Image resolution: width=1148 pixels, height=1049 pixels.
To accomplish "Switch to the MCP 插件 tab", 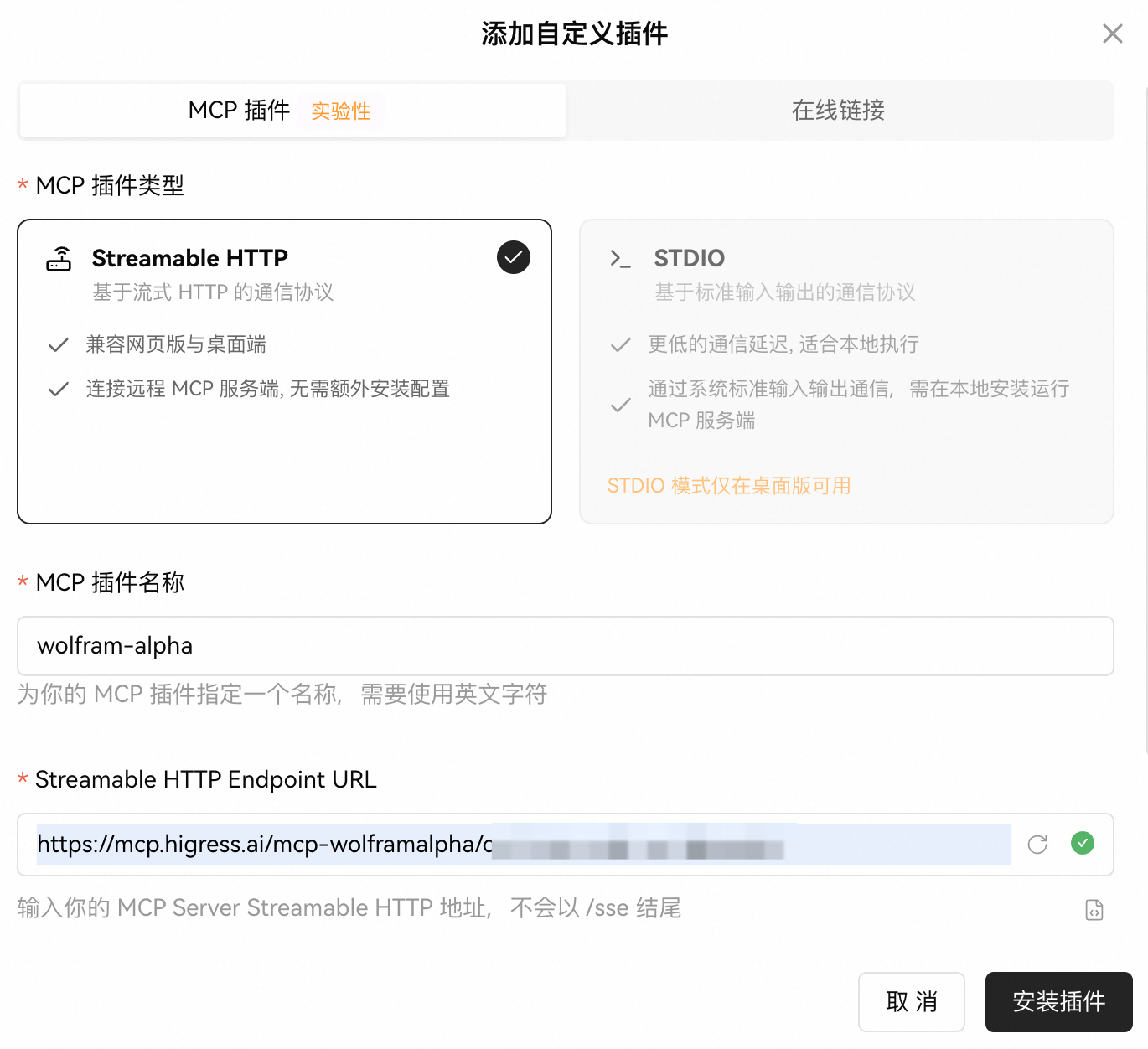I will (x=240, y=110).
